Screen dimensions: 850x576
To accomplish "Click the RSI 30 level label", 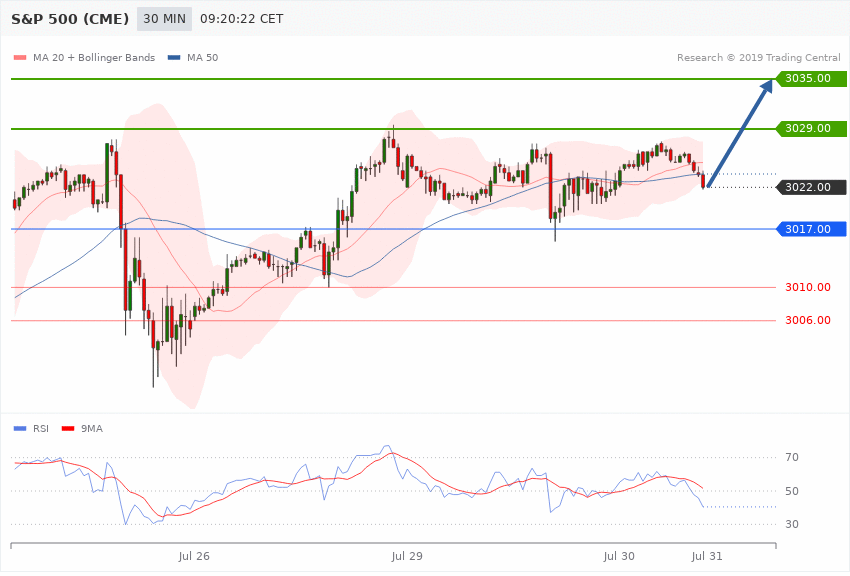I will pos(792,524).
